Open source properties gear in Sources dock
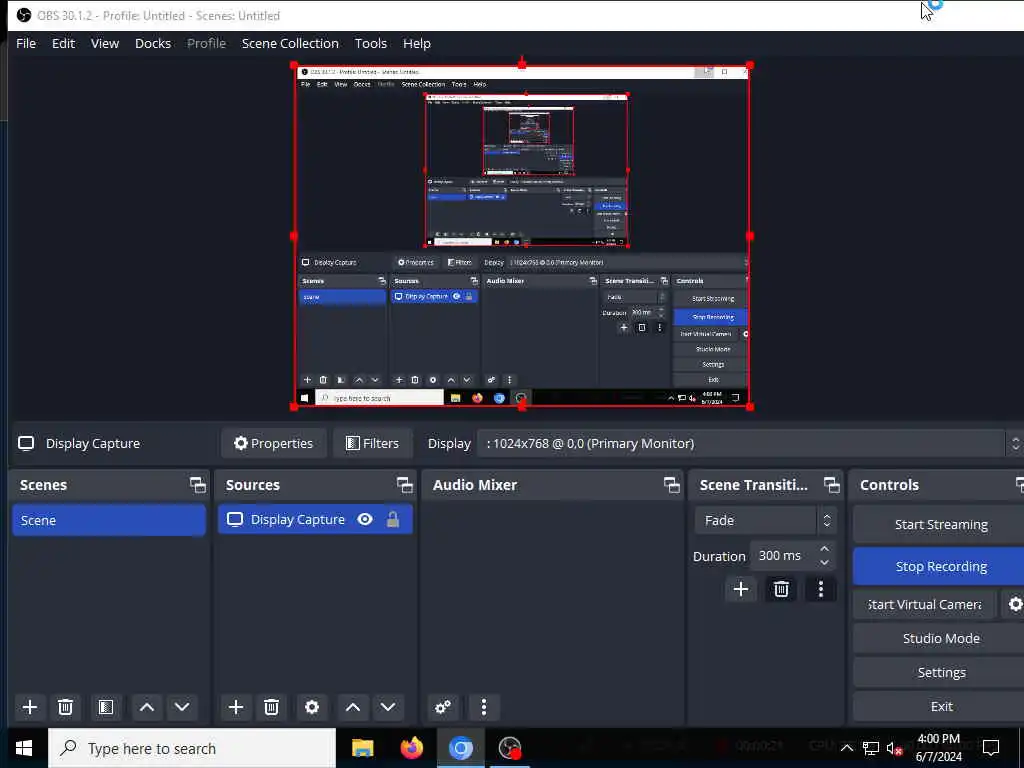The height and width of the screenshot is (768, 1024). [x=312, y=707]
